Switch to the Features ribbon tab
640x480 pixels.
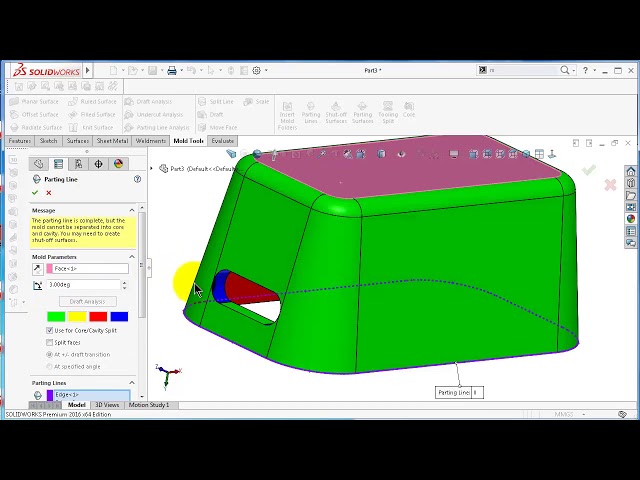pyautogui.click(x=20, y=141)
